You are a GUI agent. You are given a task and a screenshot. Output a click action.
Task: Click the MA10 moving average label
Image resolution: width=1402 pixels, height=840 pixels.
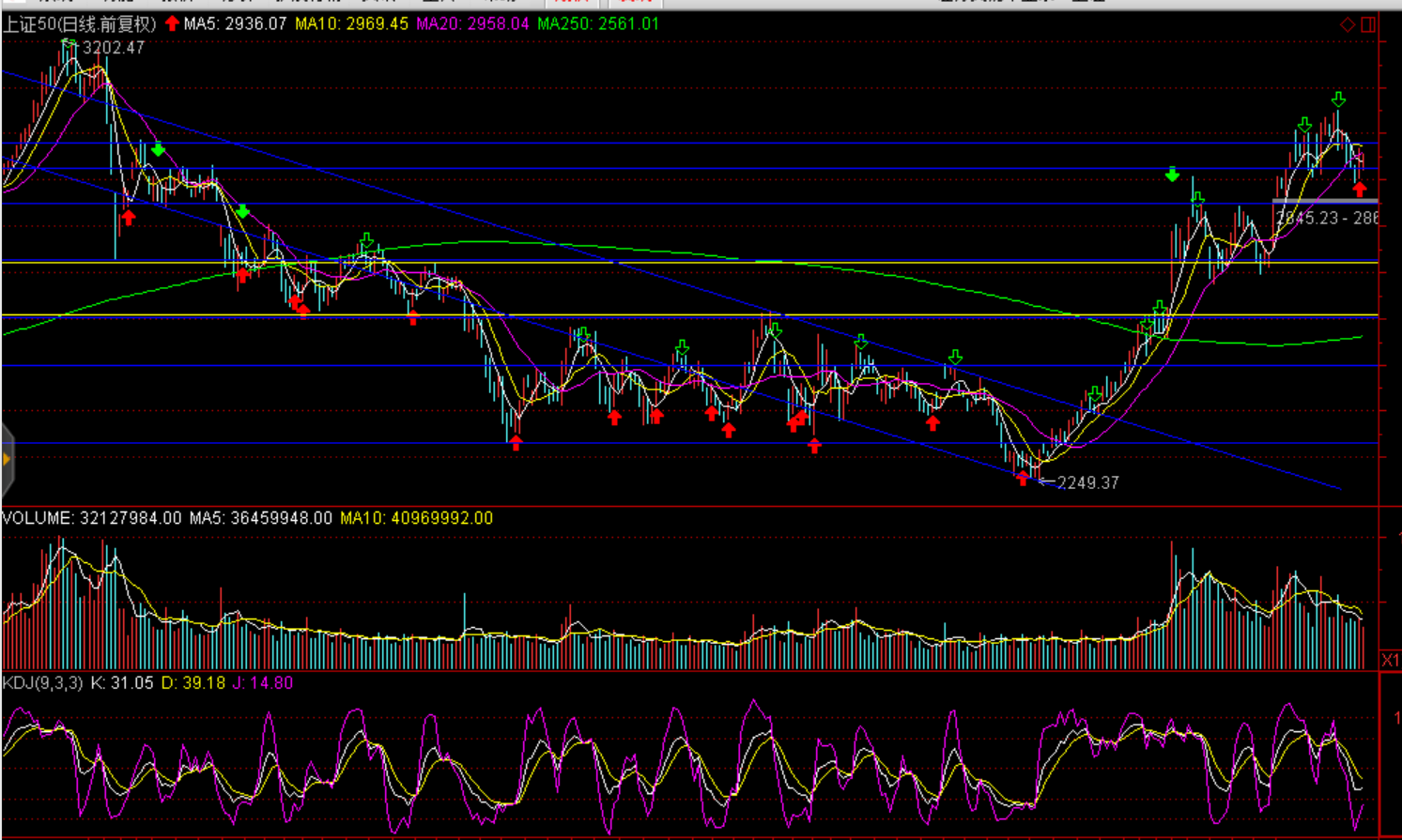(351, 24)
